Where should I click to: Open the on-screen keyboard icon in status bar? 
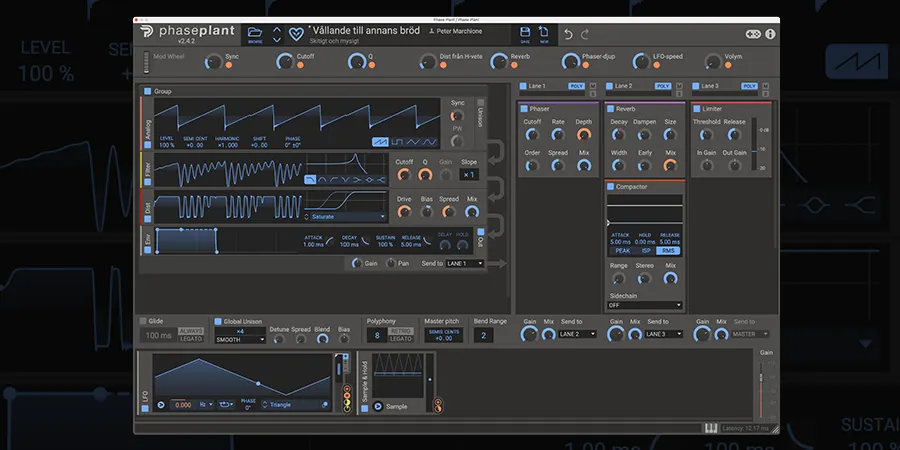(711, 428)
